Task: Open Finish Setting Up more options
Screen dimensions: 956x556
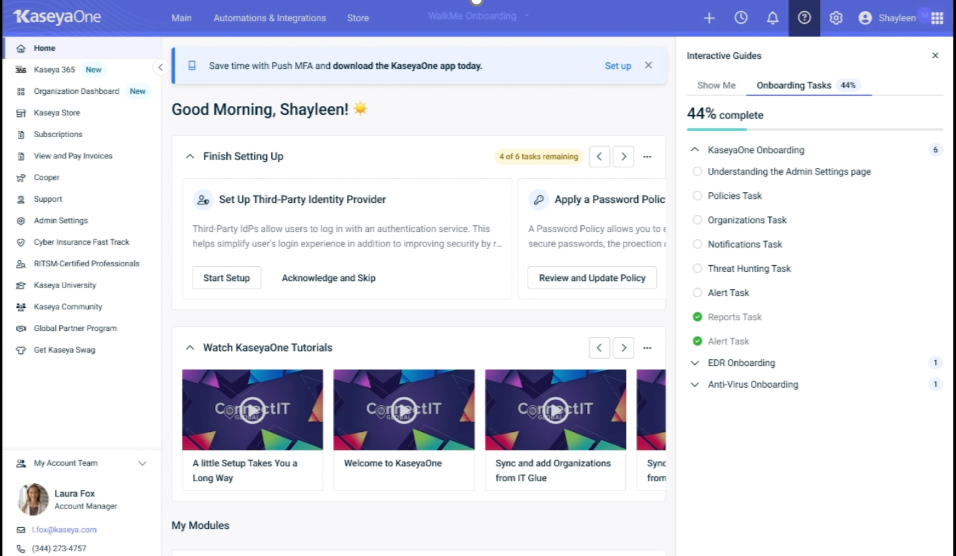Action: click(647, 157)
